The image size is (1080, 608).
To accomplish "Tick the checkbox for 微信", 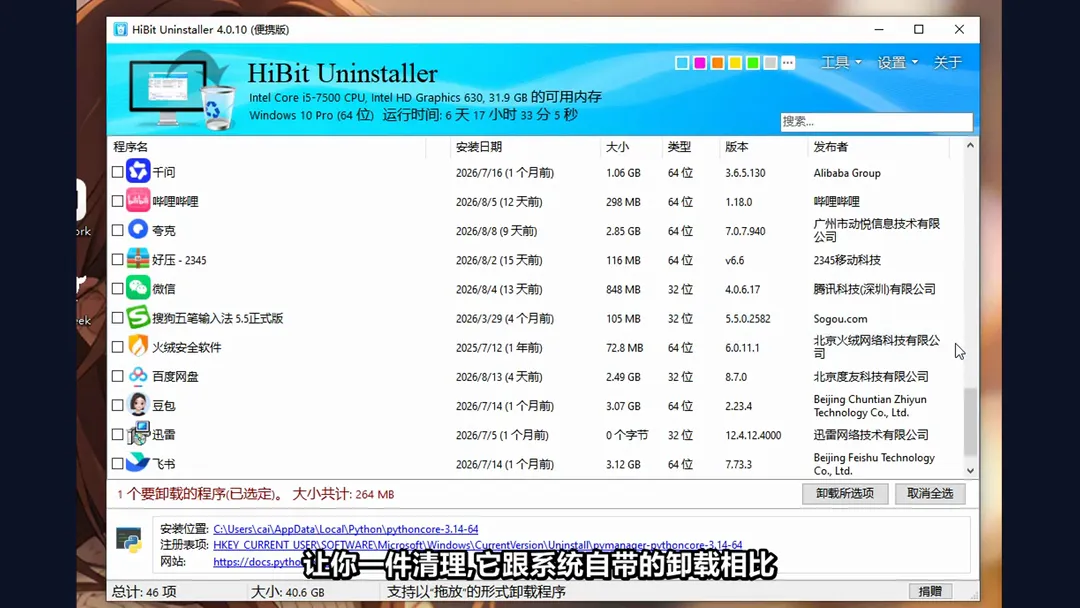I will coord(118,289).
